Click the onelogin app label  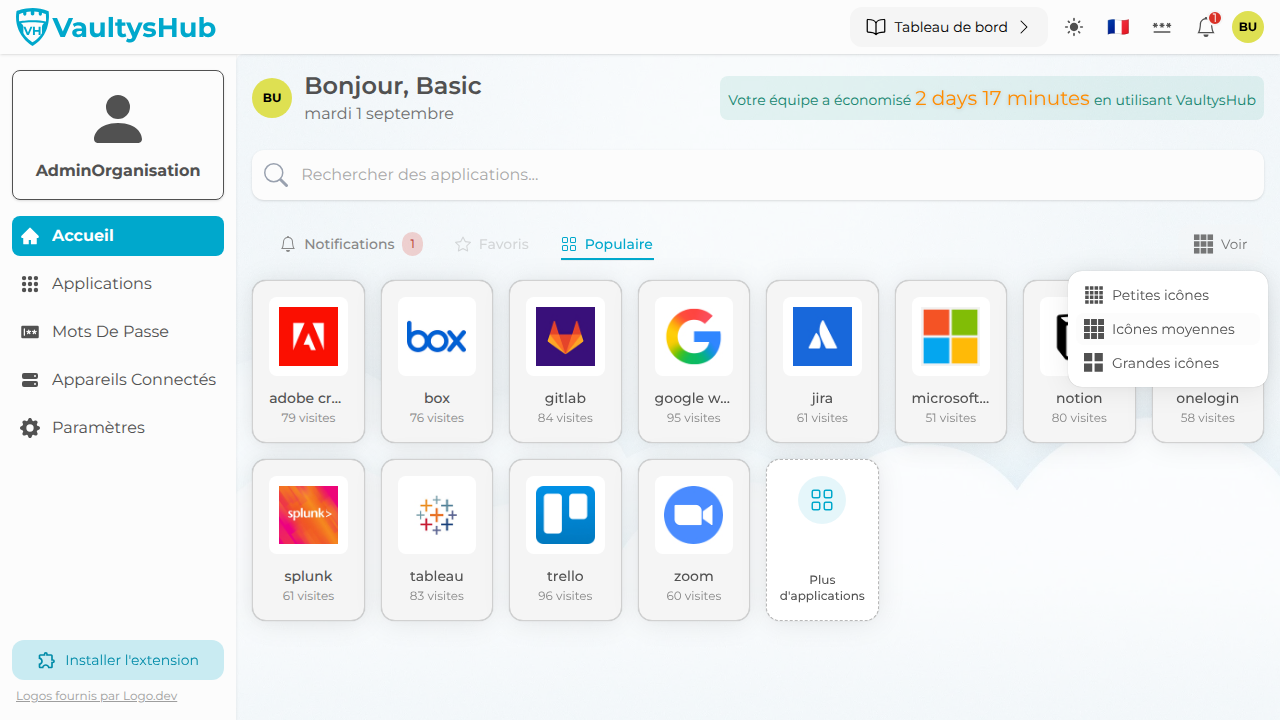(1207, 398)
